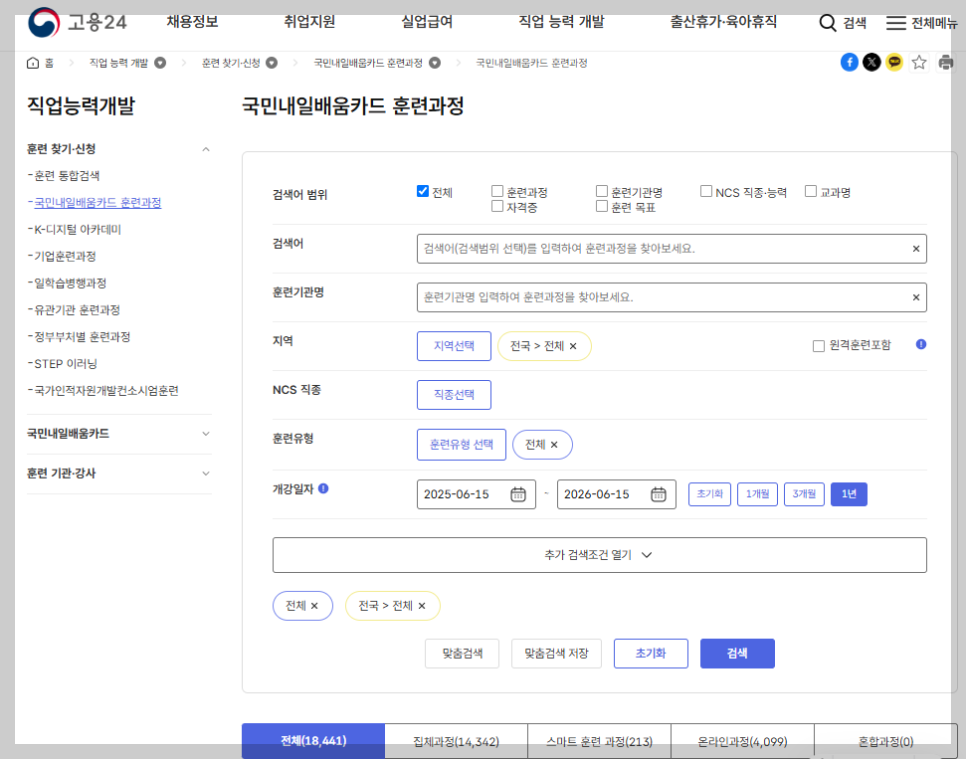
Task: Check the 교과명 checkbox
Action: (811, 191)
